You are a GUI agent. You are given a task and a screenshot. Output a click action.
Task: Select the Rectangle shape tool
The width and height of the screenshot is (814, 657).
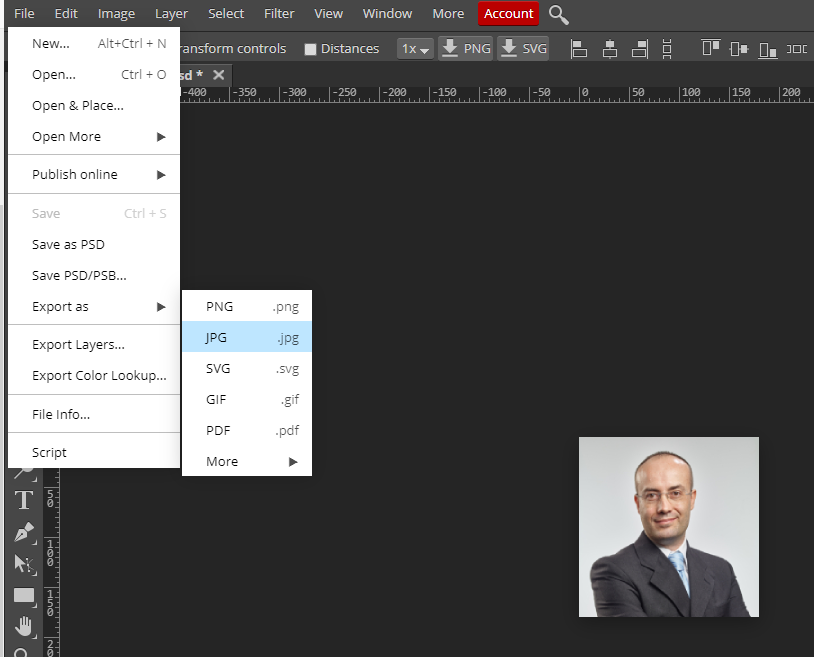[x=23, y=595]
